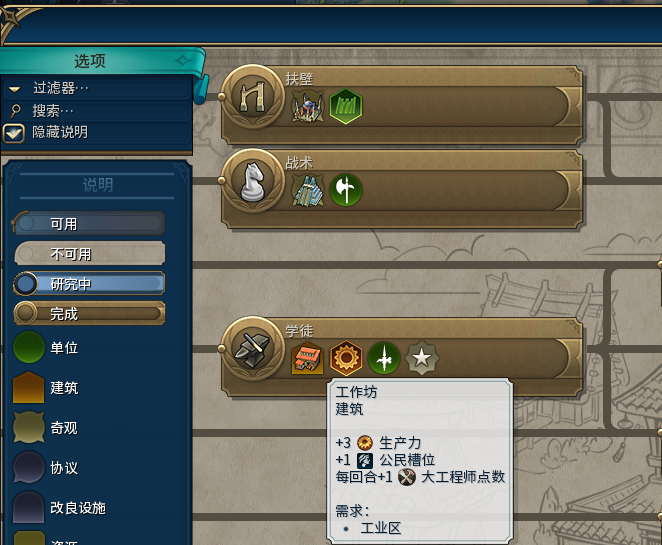The width and height of the screenshot is (662, 545).
Task: Click the orange 建筑 legend swatch
Action: [29, 387]
